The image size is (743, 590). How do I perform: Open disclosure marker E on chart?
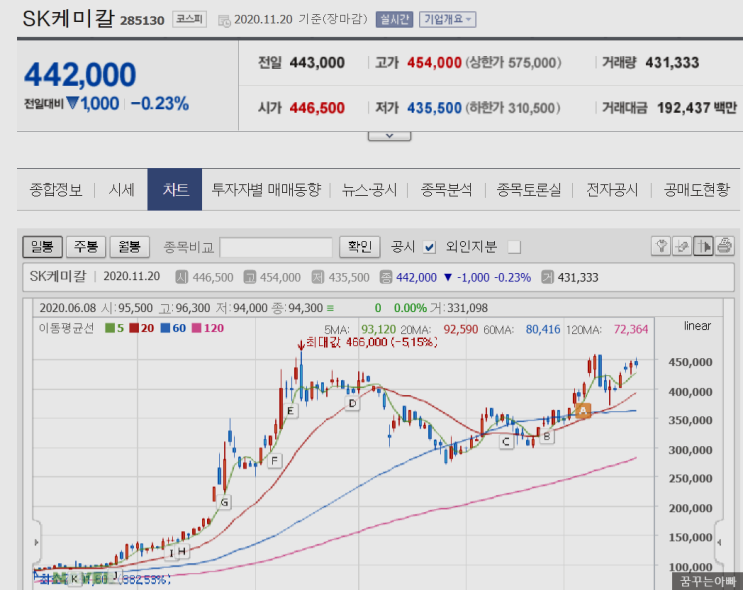tap(290, 411)
